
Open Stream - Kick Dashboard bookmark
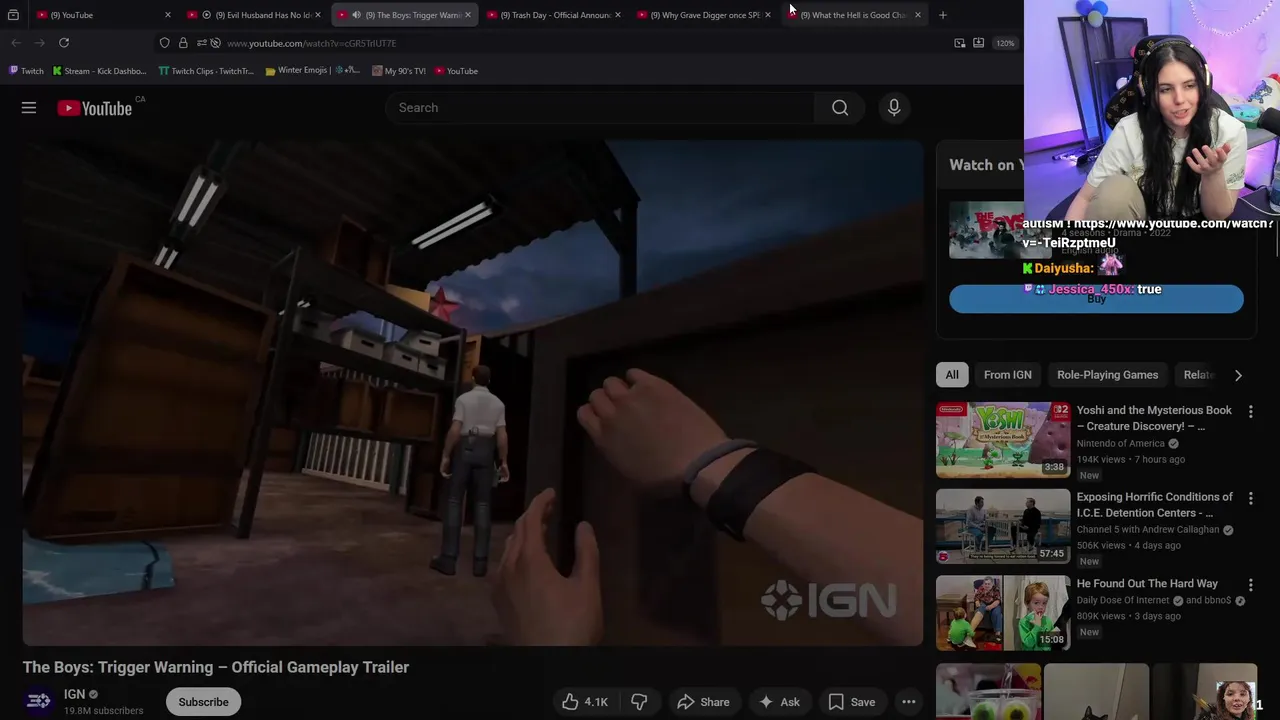(99, 71)
